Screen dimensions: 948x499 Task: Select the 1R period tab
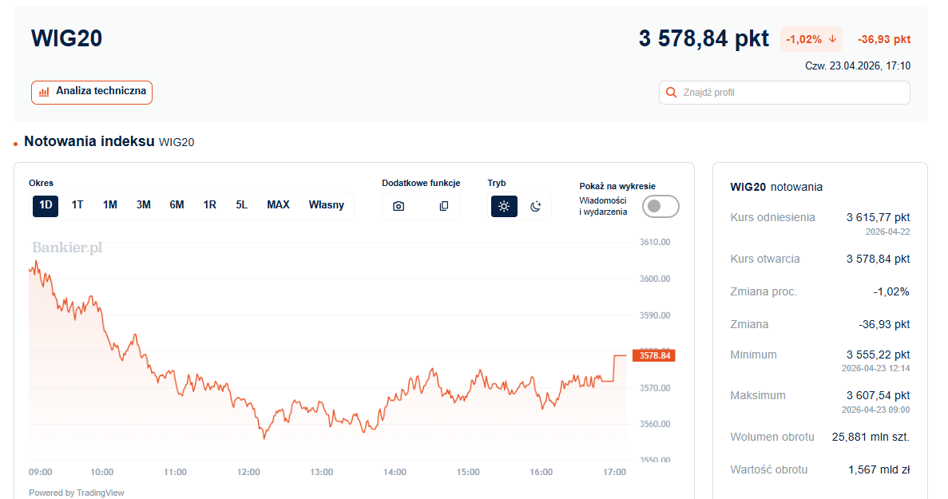(210, 205)
